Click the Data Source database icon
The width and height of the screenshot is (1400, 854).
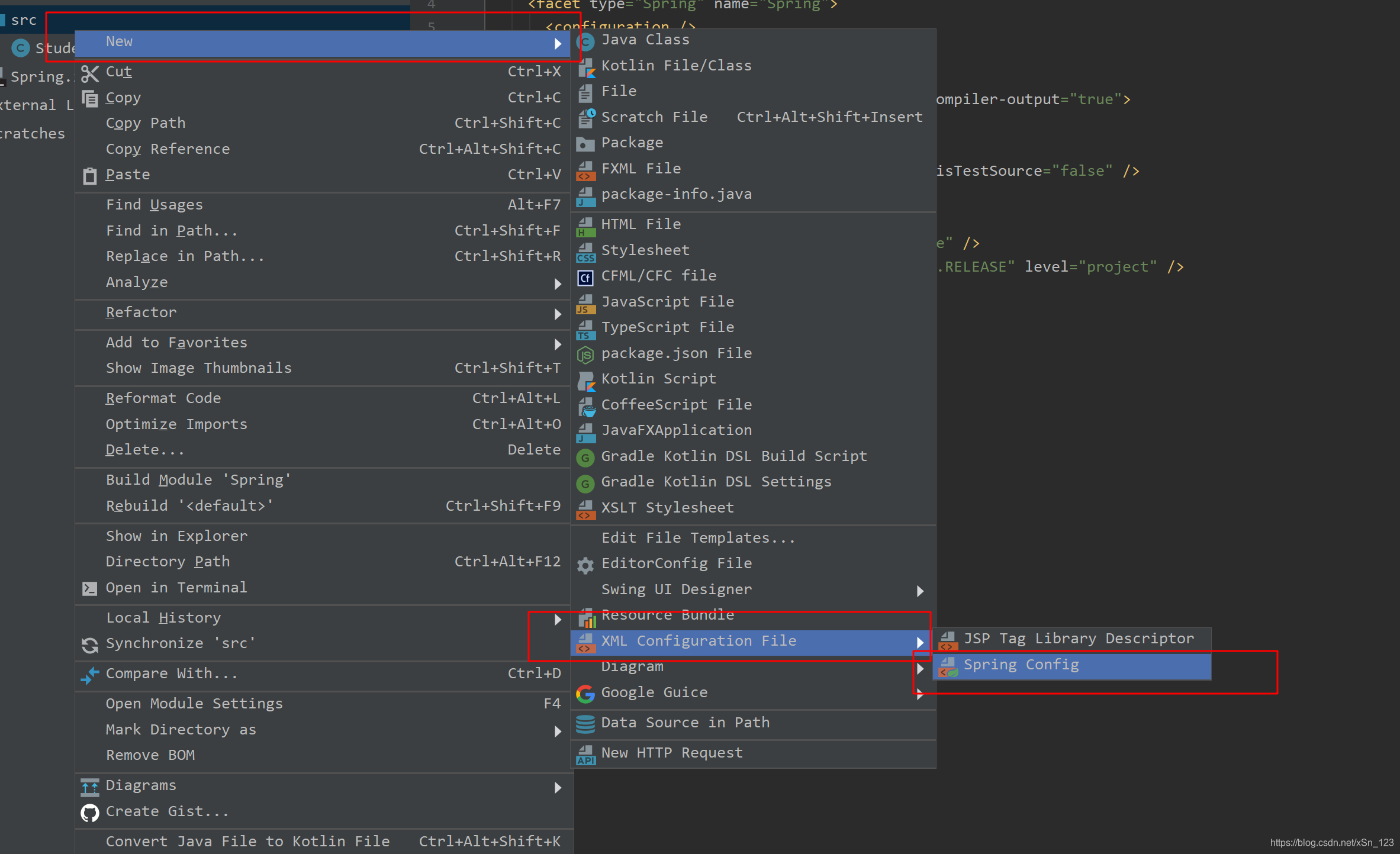585,724
